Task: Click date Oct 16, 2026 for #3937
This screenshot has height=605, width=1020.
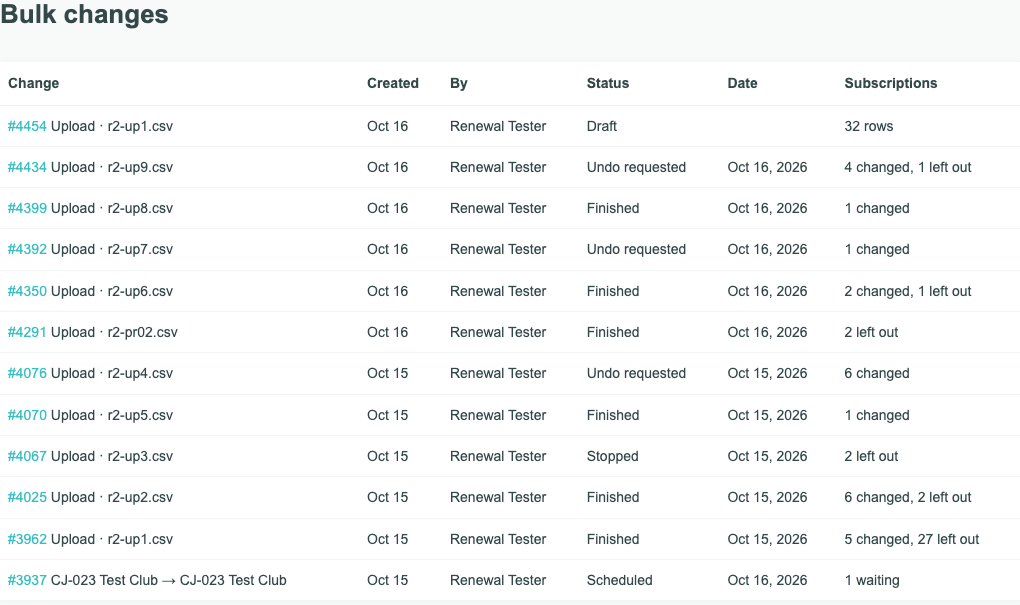Action: pos(767,580)
